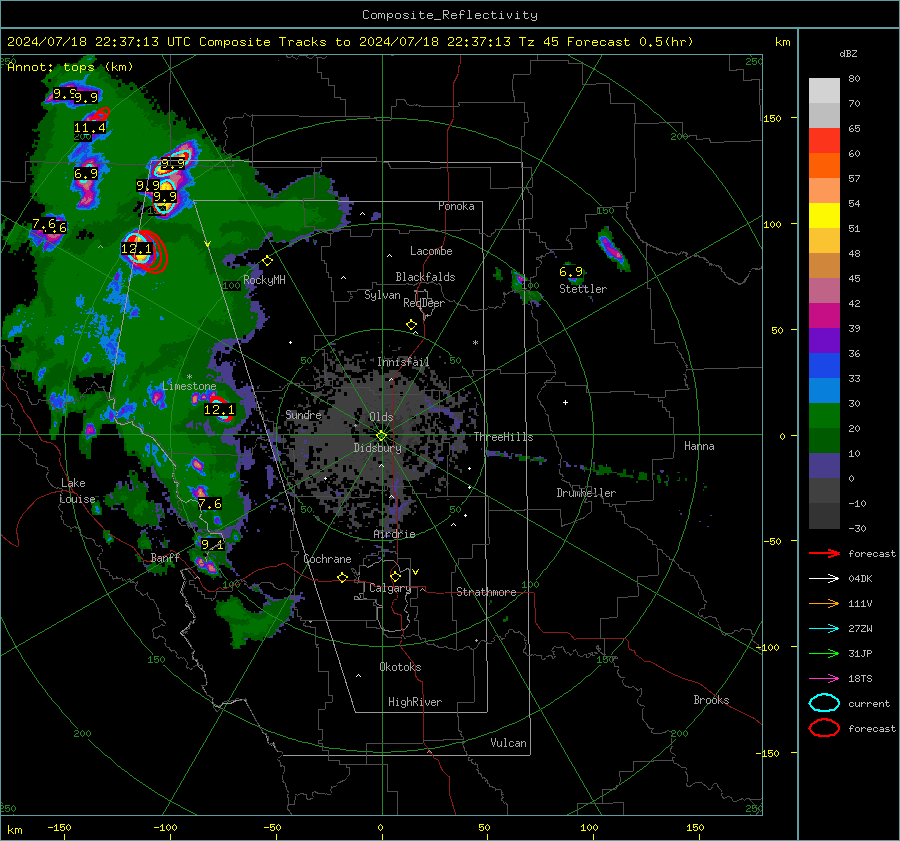
Task: Click the -150 tick on bottom axis
Action: pos(59,827)
